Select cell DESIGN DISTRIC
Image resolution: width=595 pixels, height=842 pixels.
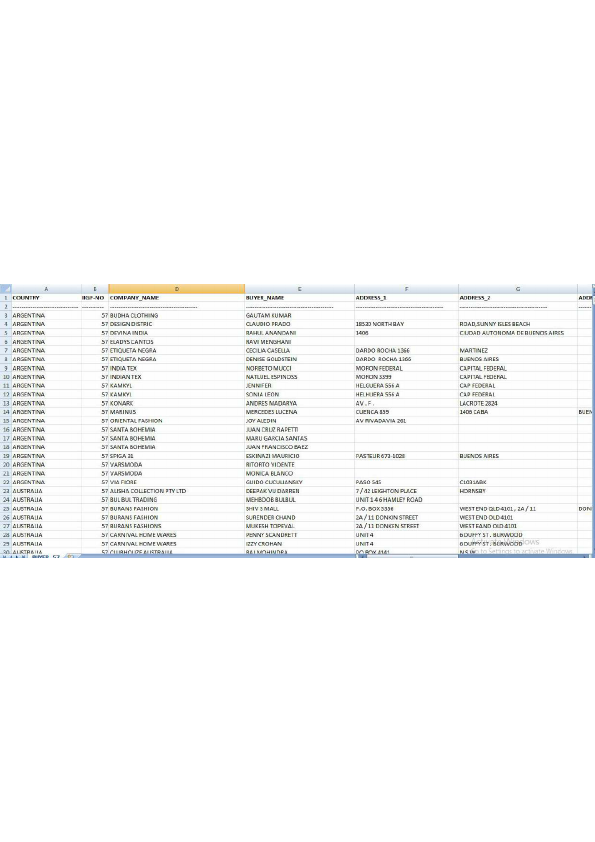(176, 324)
